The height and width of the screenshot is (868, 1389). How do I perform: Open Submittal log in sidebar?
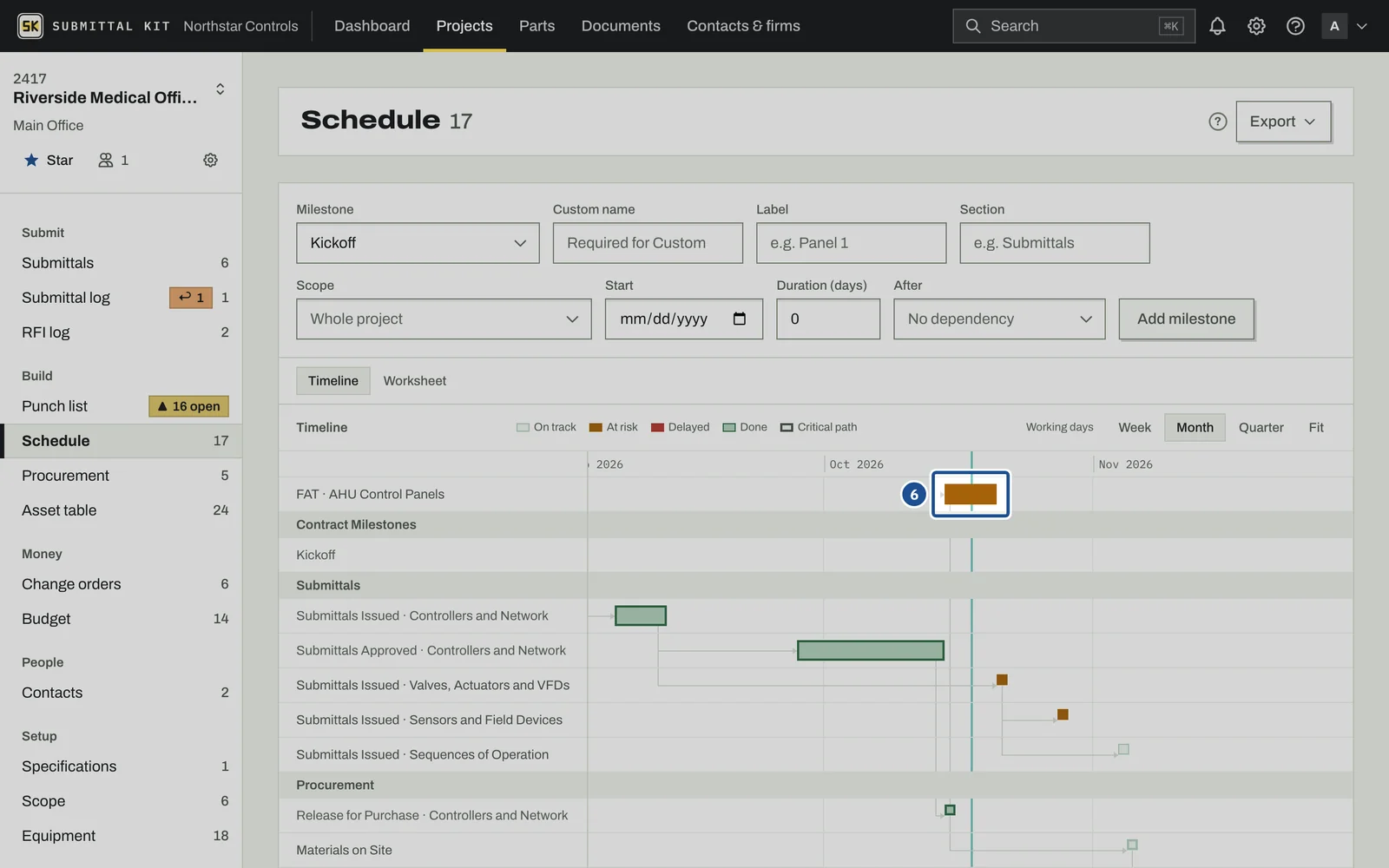66,298
